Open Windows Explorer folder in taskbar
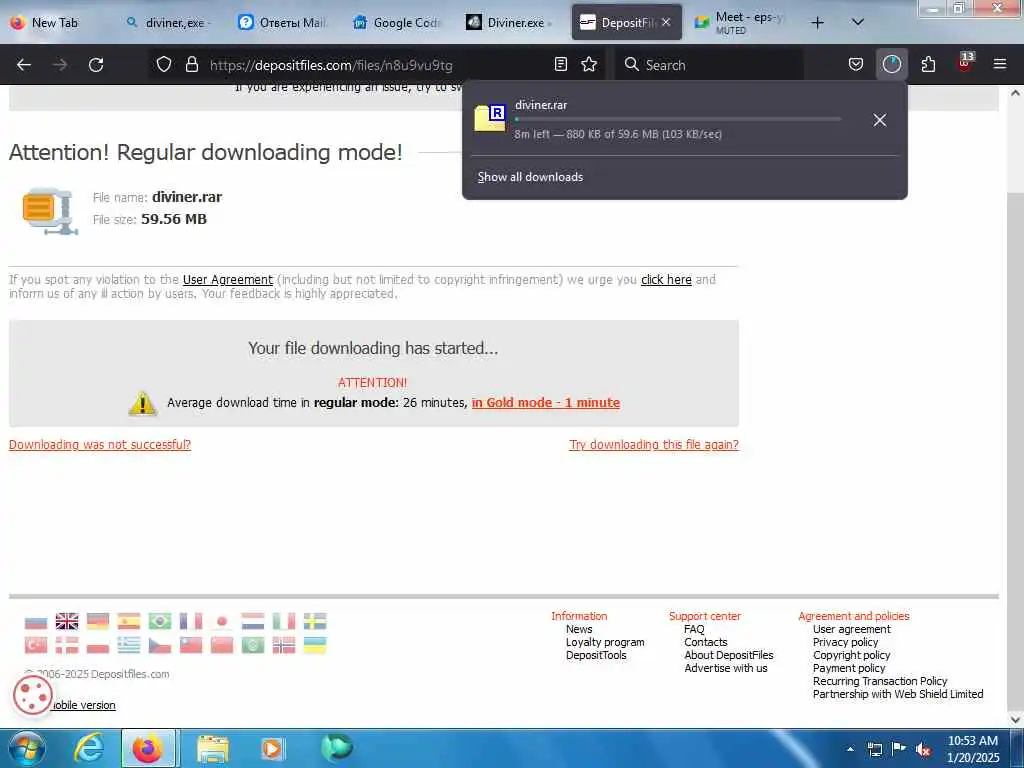Viewport: 1024px width, 768px height. (x=213, y=748)
